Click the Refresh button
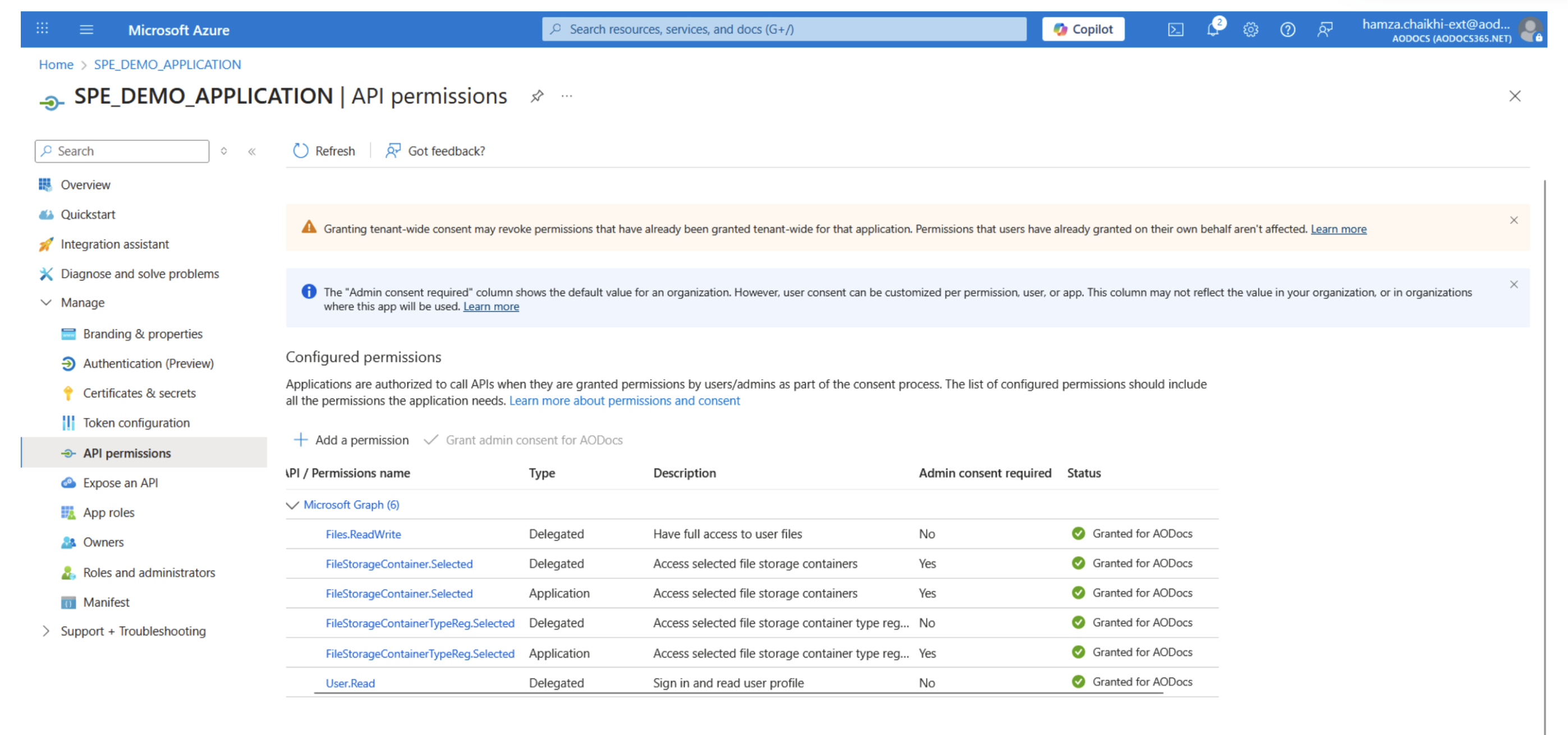The height and width of the screenshot is (735, 1568). click(x=324, y=151)
